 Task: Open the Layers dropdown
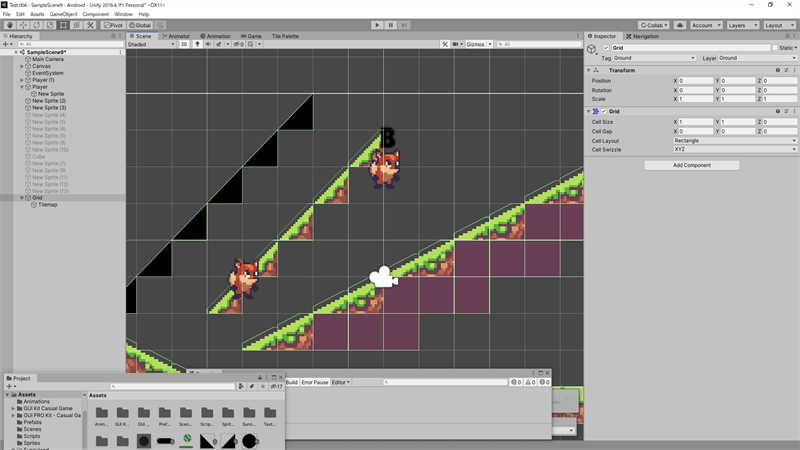[742, 25]
